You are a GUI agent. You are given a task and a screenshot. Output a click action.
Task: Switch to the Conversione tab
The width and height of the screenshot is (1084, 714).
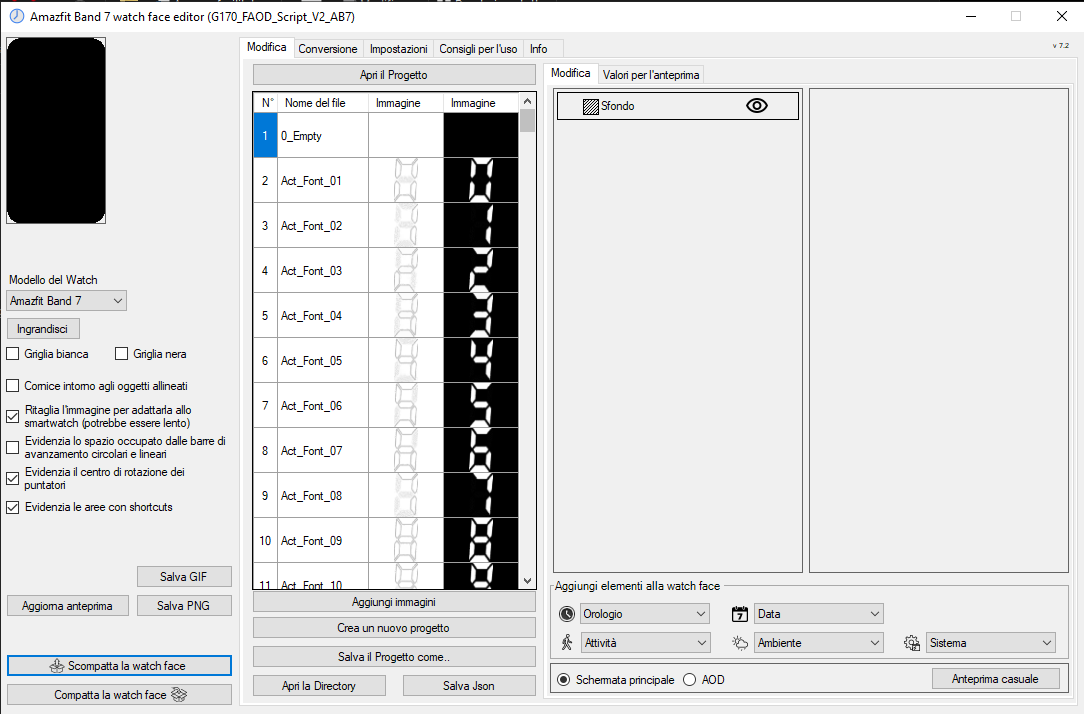point(328,49)
